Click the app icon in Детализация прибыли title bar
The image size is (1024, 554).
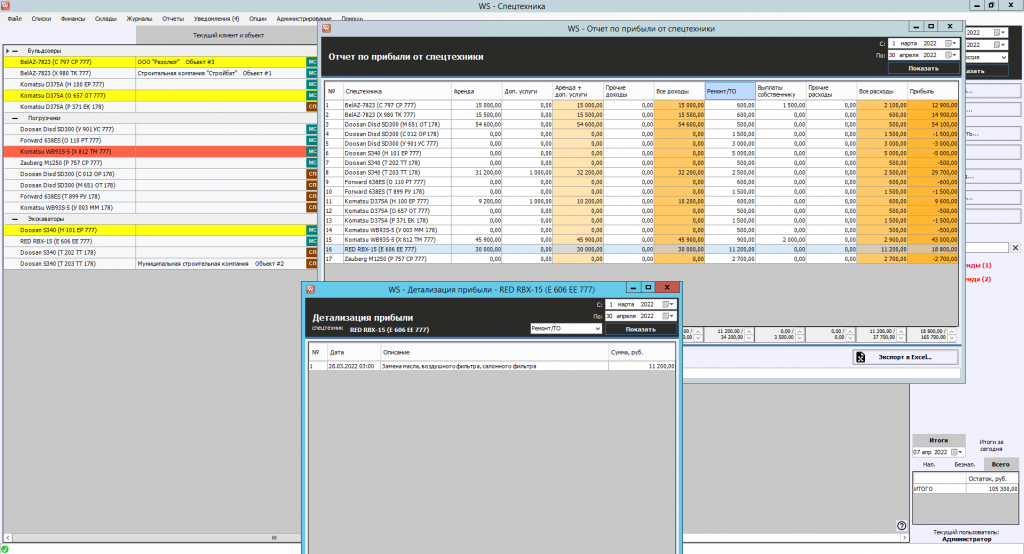click(310, 288)
